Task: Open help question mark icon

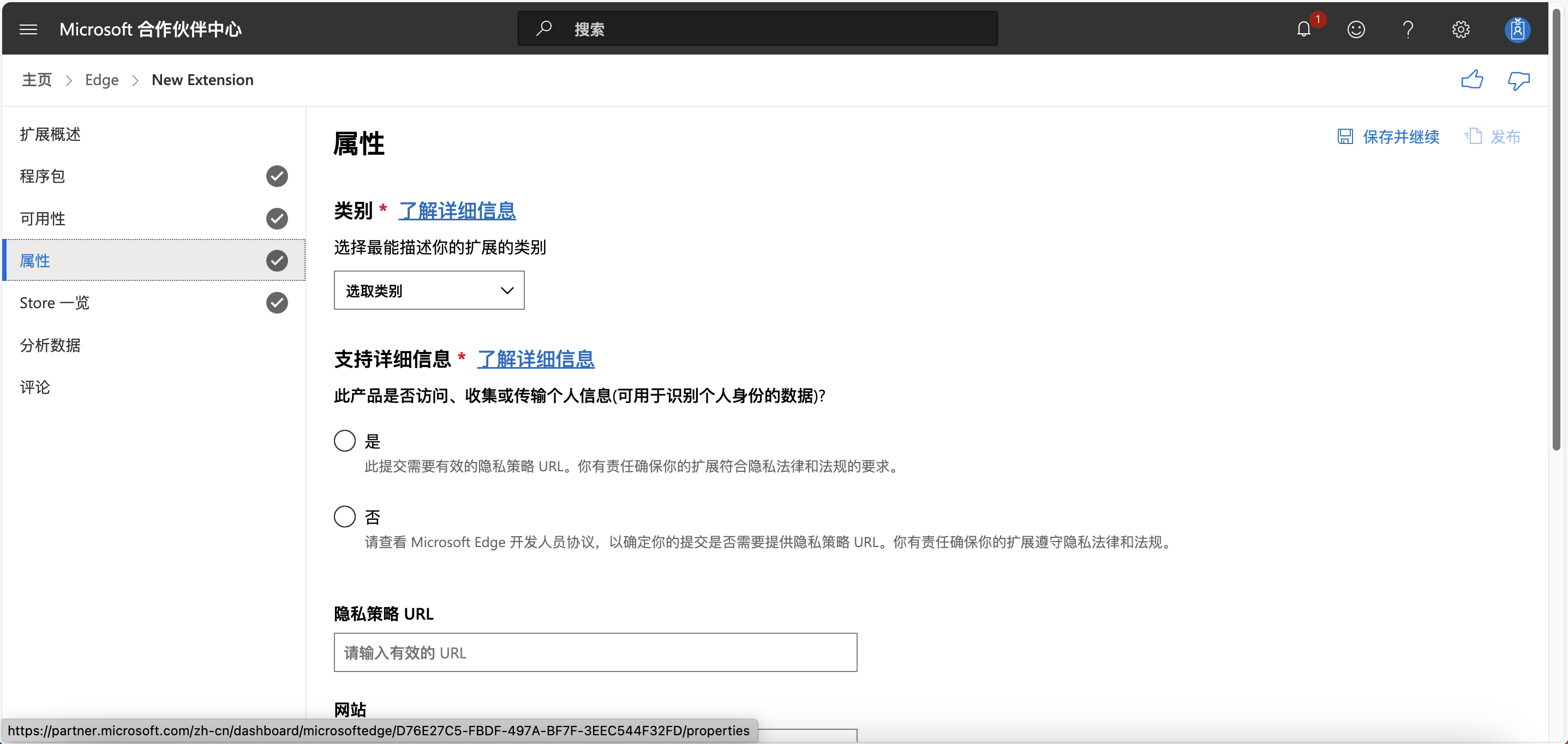Action: [x=1408, y=29]
